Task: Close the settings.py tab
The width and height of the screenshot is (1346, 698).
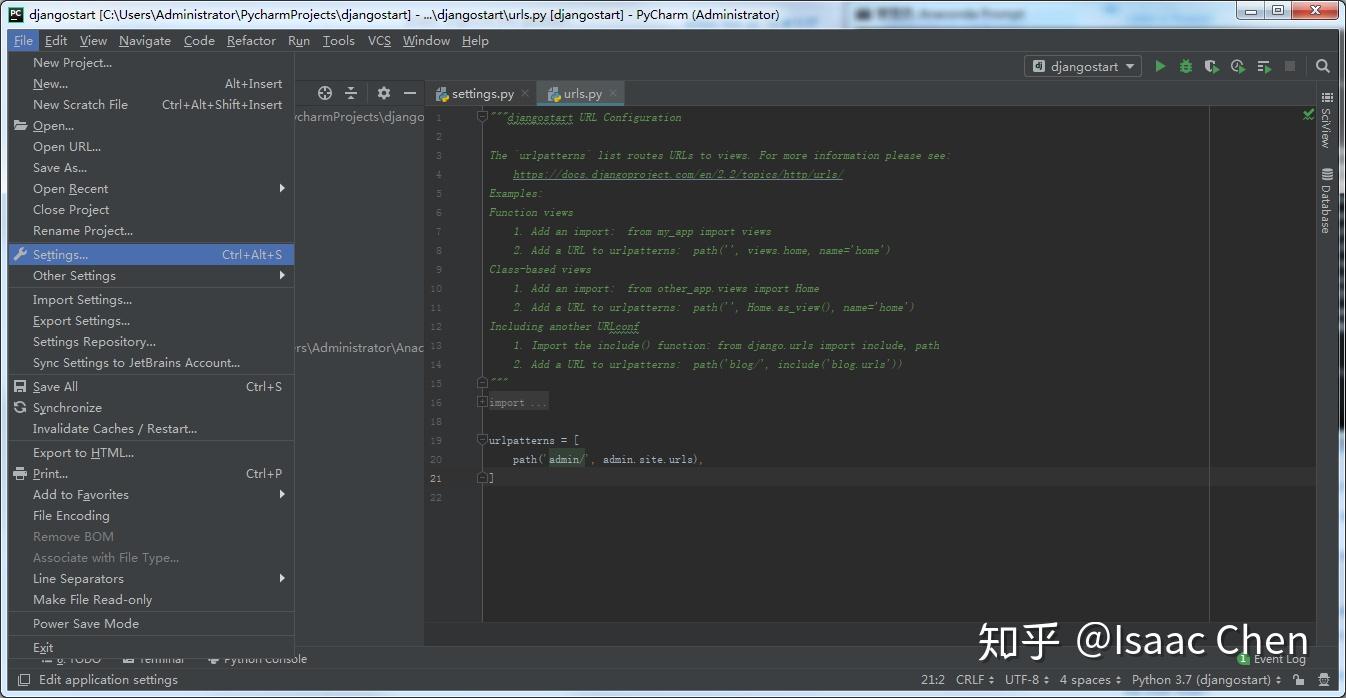Action: 525,93
